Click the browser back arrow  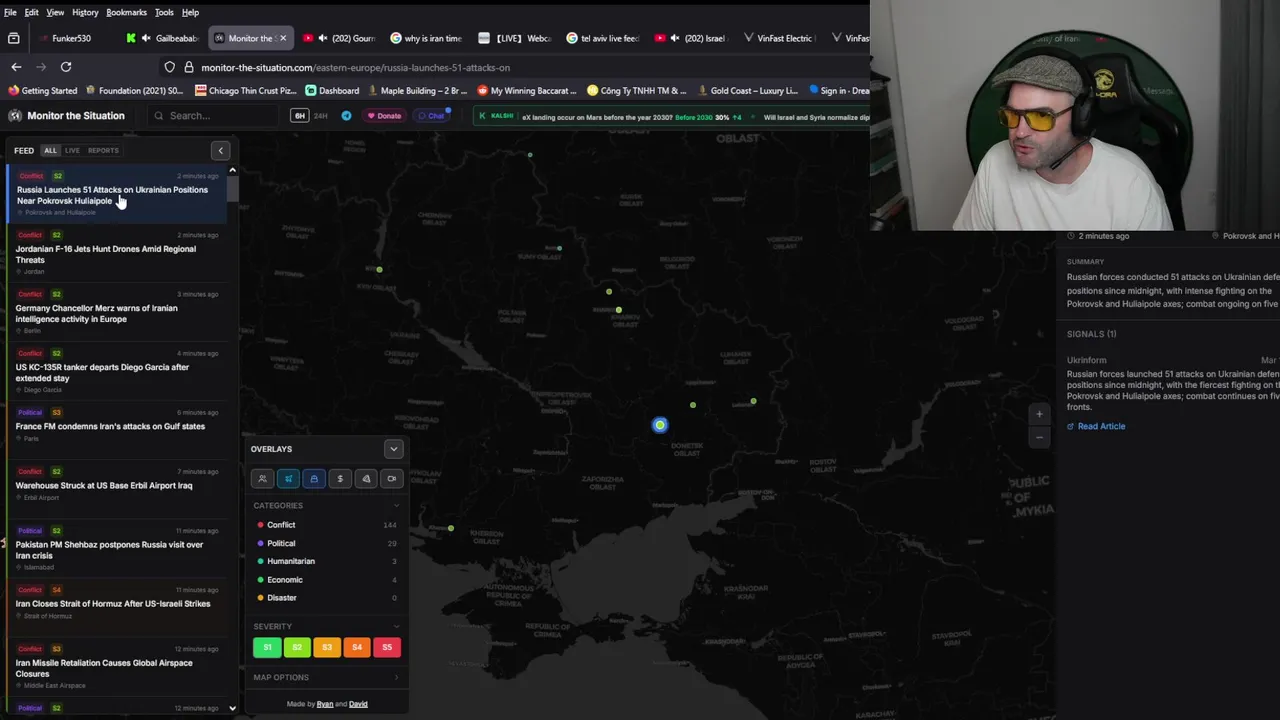coord(16,67)
